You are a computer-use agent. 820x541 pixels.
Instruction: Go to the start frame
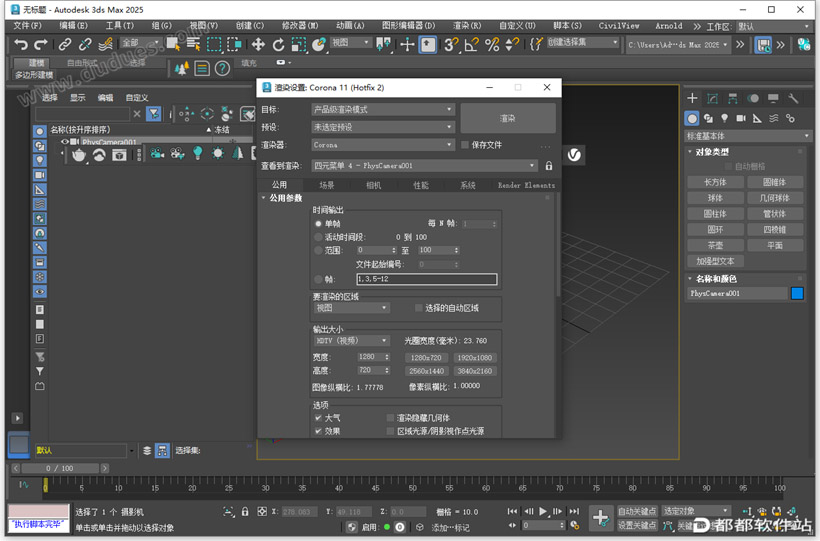click(512, 511)
